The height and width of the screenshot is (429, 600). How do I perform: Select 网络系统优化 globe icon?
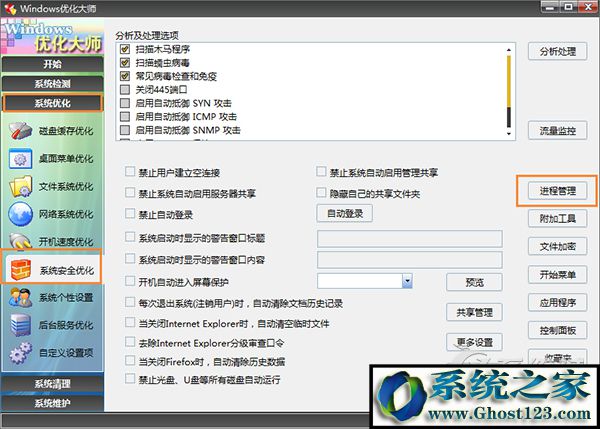(x=20, y=214)
